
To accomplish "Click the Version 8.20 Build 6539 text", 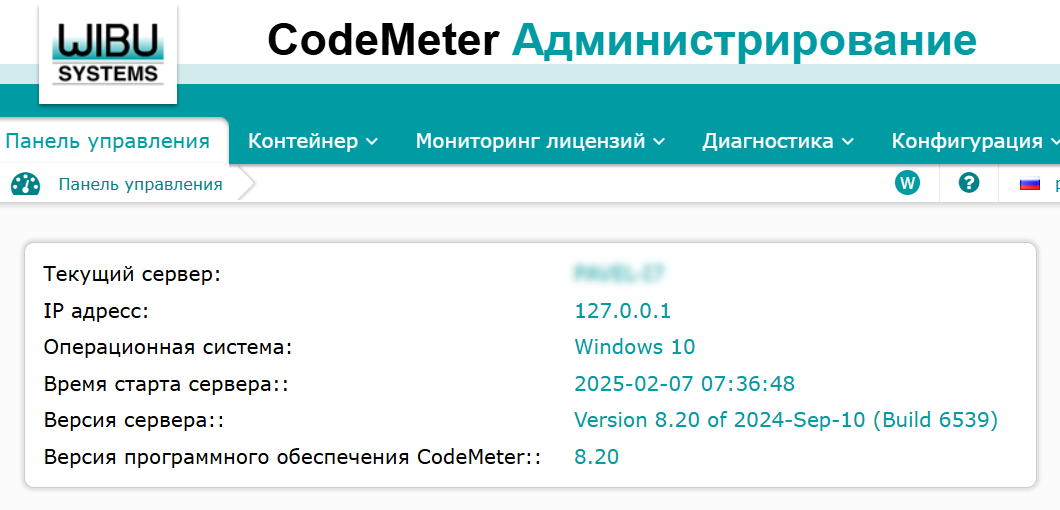I will (x=785, y=420).
